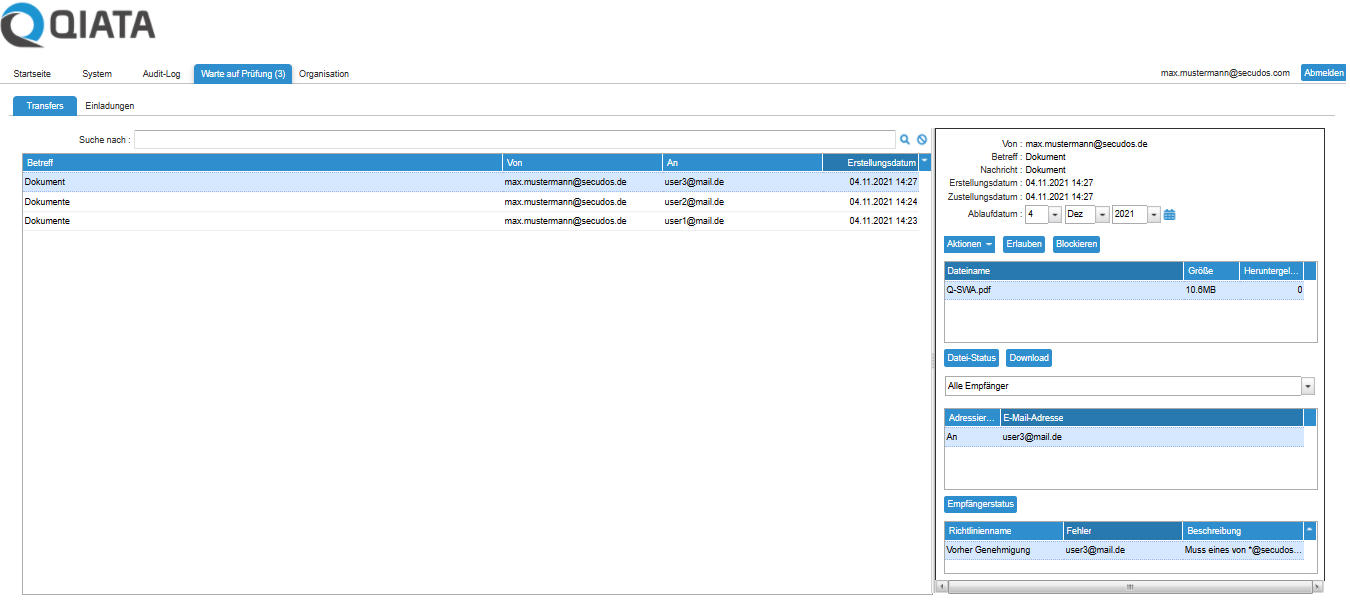Open the Aktionen menu button
Viewport: 1350px width, 601px height.
pyautogui.click(x=969, y=244)
